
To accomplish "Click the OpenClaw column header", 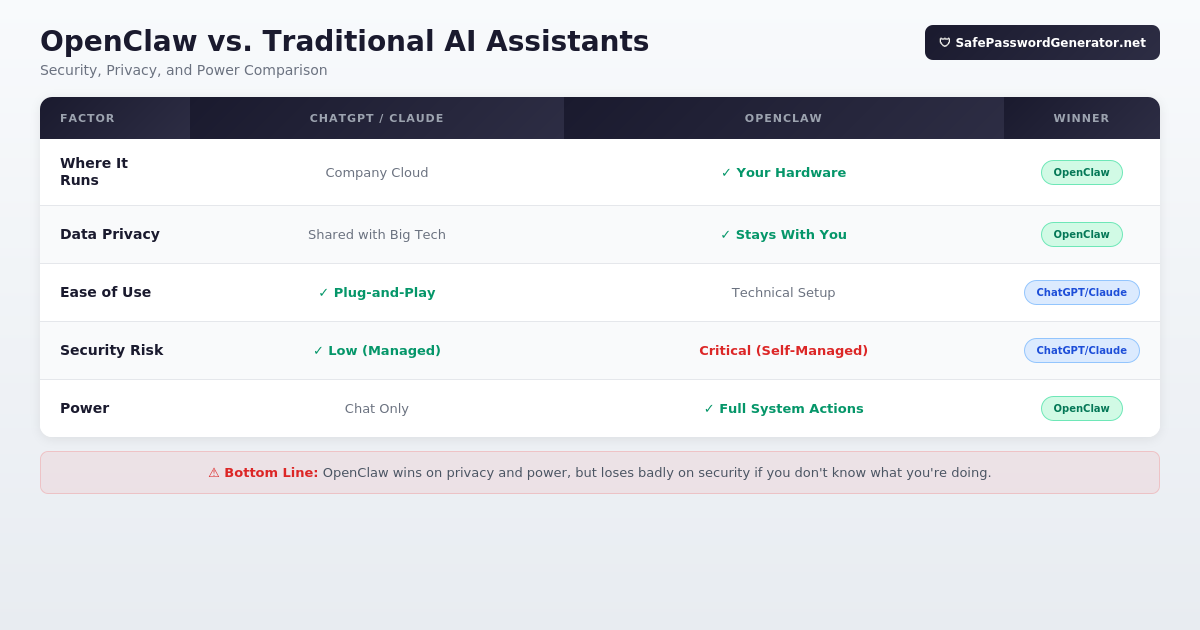I will tap(783, 119).
